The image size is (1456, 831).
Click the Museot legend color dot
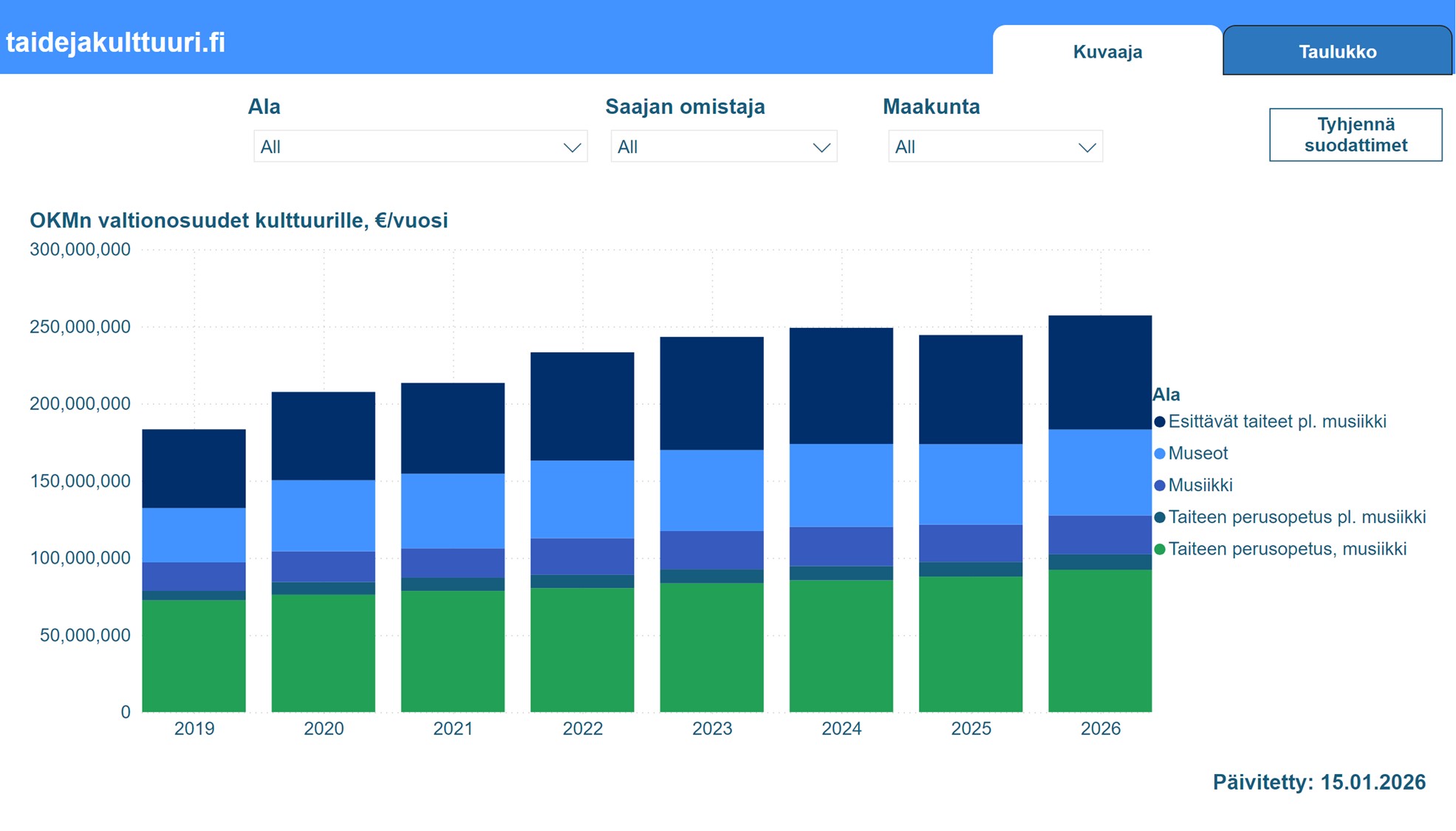1160,454
